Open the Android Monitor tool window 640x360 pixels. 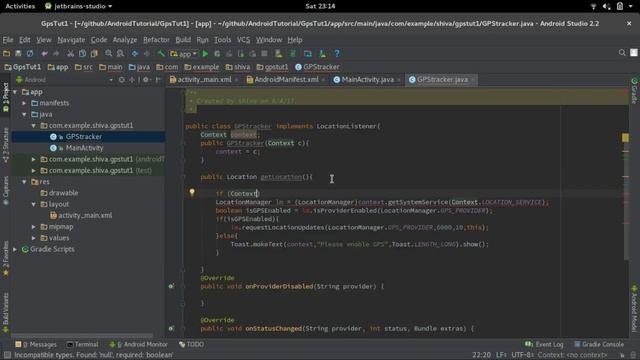pos(138,344)
